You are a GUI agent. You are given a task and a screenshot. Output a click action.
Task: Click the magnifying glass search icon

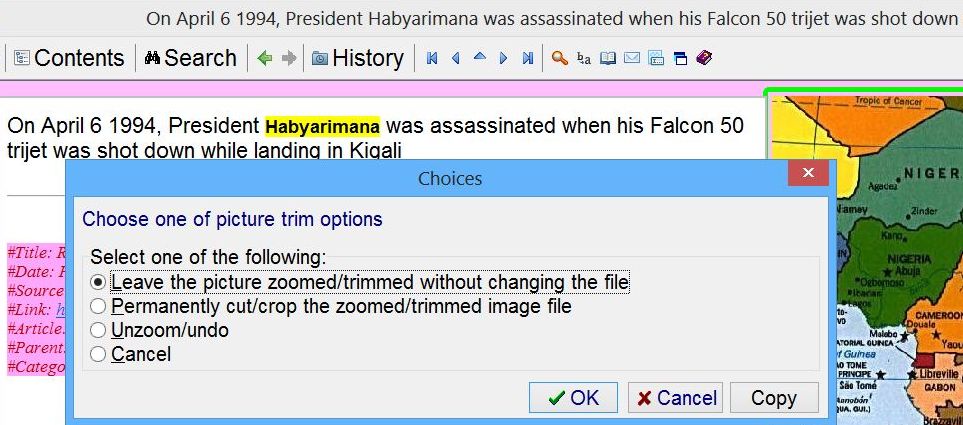pos(560,58)
